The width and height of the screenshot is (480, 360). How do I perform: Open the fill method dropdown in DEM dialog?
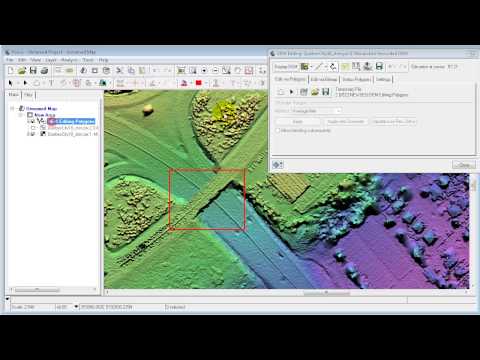tap(338, 111)
